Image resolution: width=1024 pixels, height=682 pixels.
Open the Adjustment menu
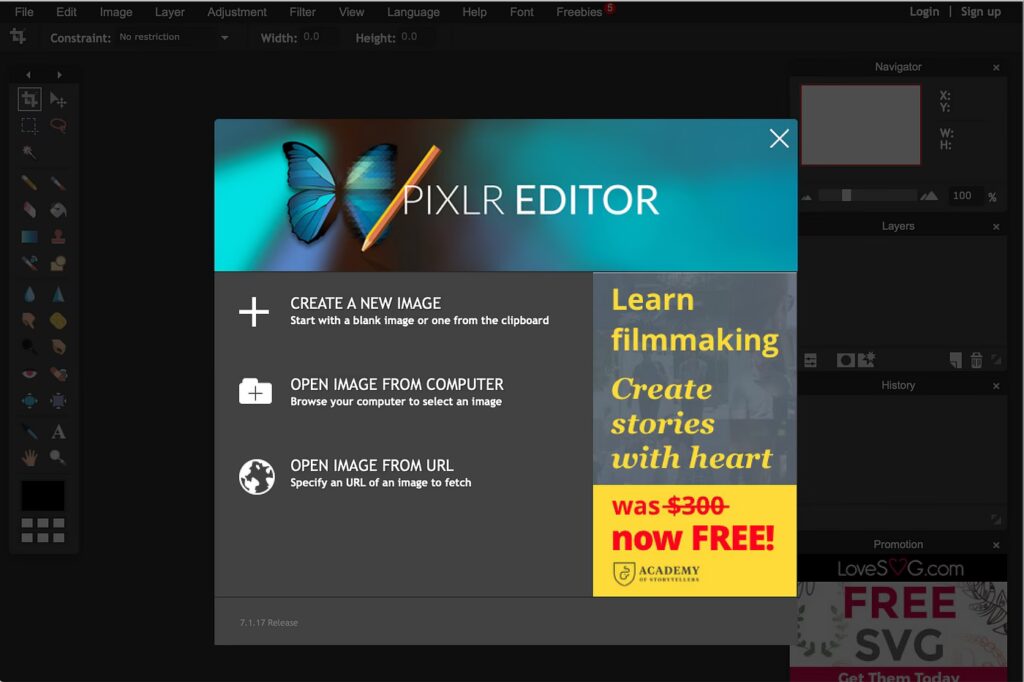point(237,12)
